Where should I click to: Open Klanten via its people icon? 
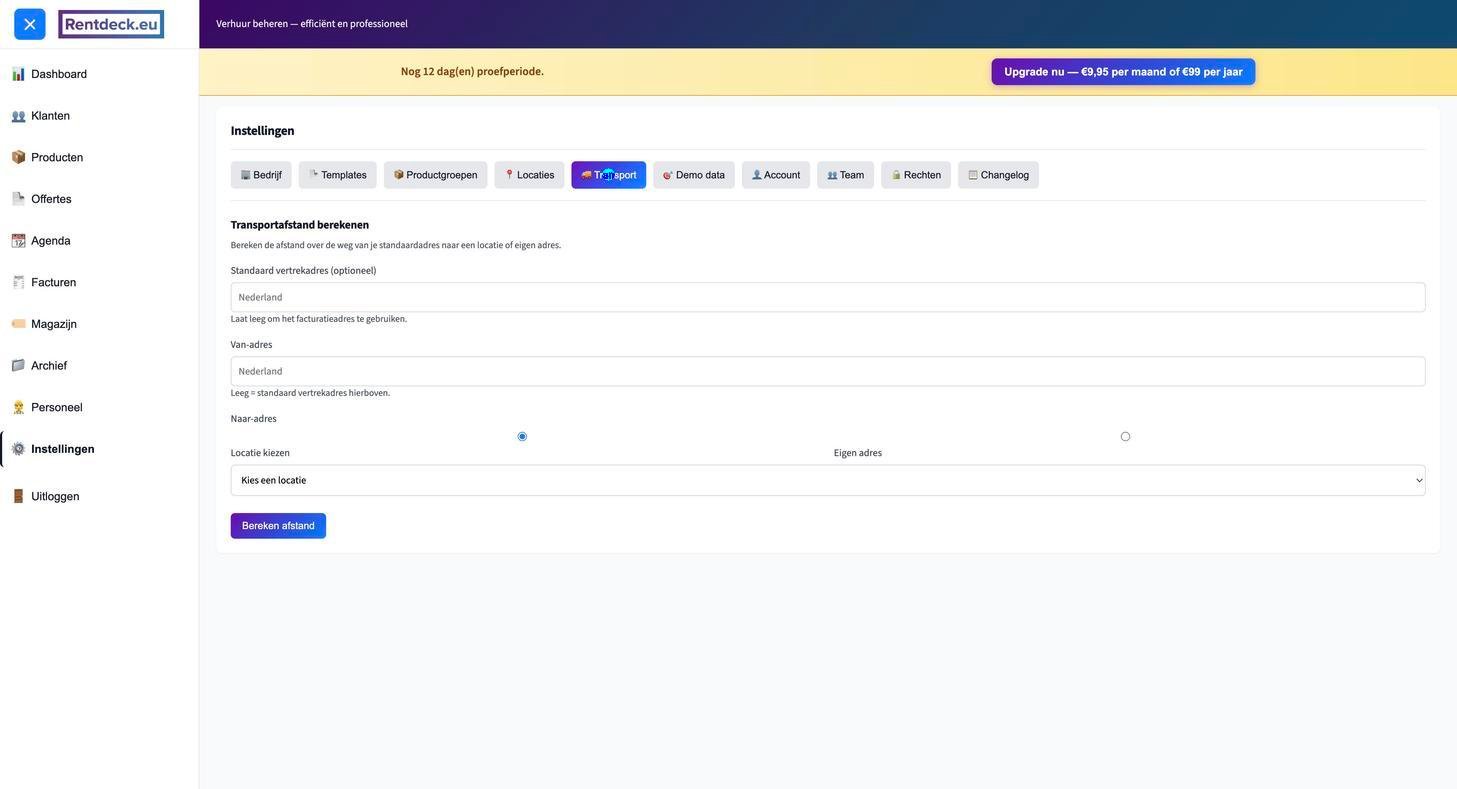point(18,116)
